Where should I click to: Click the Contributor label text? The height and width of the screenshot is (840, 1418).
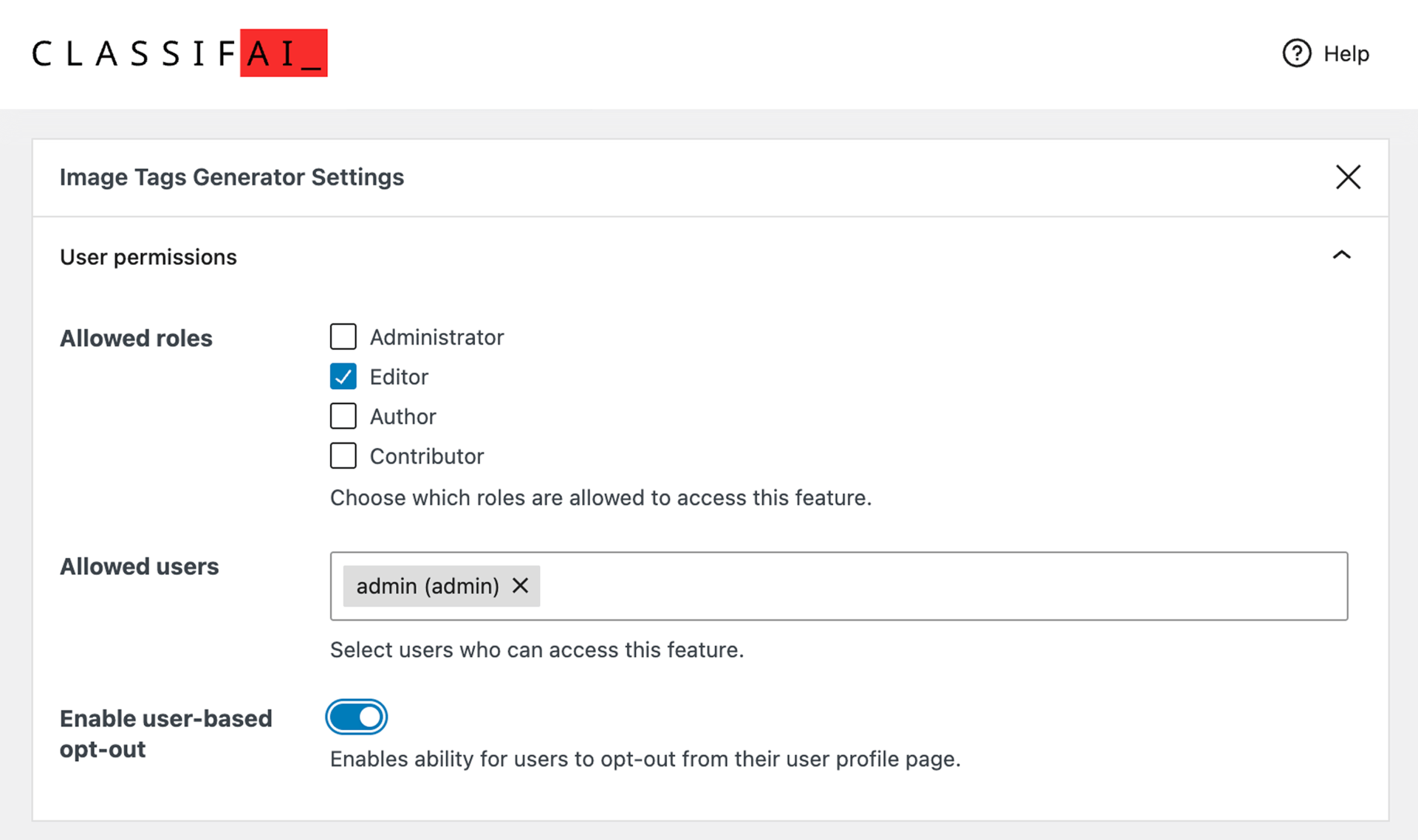pyautogui.click(x=427, y=457)
